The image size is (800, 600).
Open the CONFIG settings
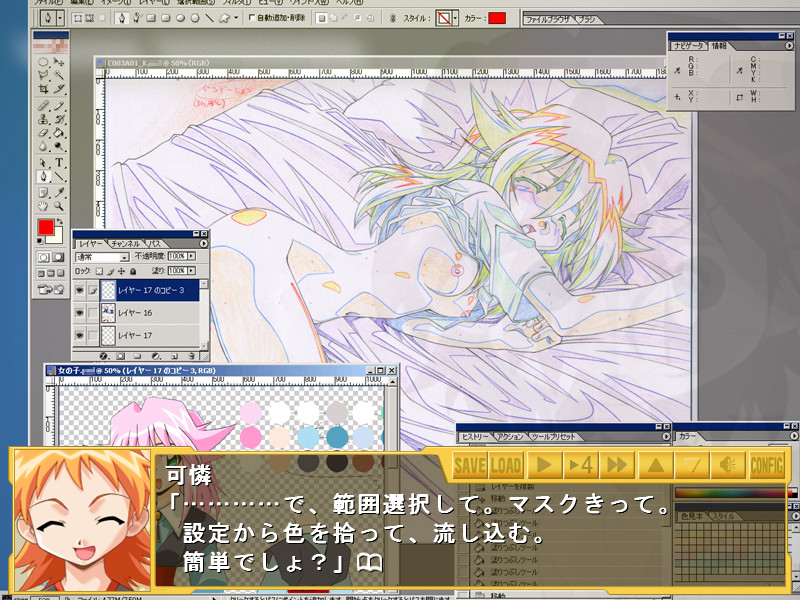click(x=767, y=465)
